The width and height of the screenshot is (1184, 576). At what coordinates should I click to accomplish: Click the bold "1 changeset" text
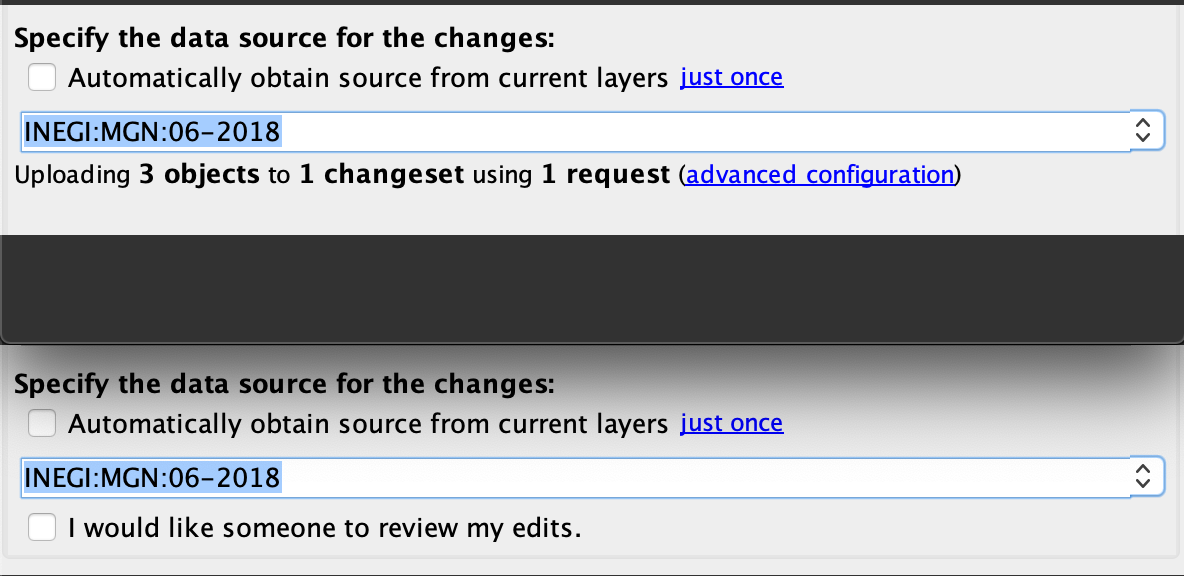click(x=381, y=175)
